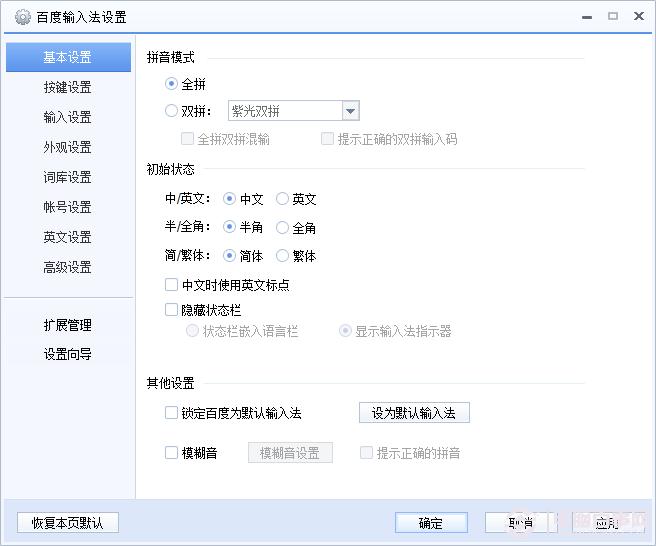Viewport: 656px width, 546px height.
Task: Select 简体 character mode
Action: click(229, 255)
